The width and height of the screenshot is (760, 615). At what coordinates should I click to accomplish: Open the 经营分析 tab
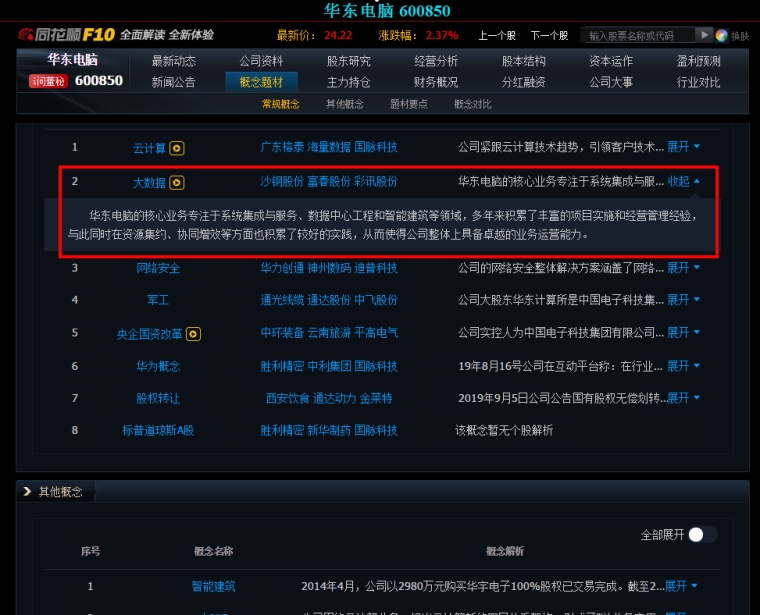coord(436,61)
